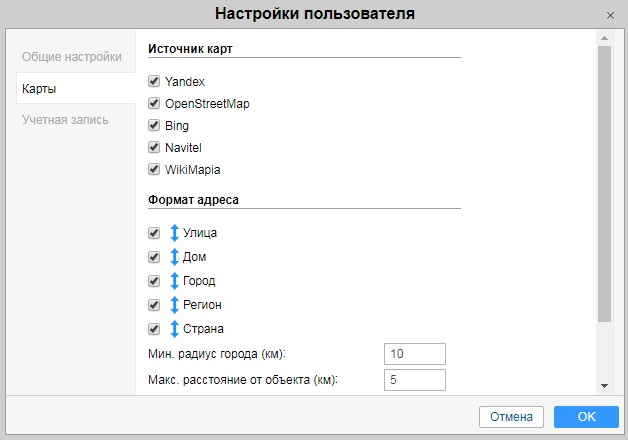Uncheck the WikiMapia map source

(x=154, y=169)
